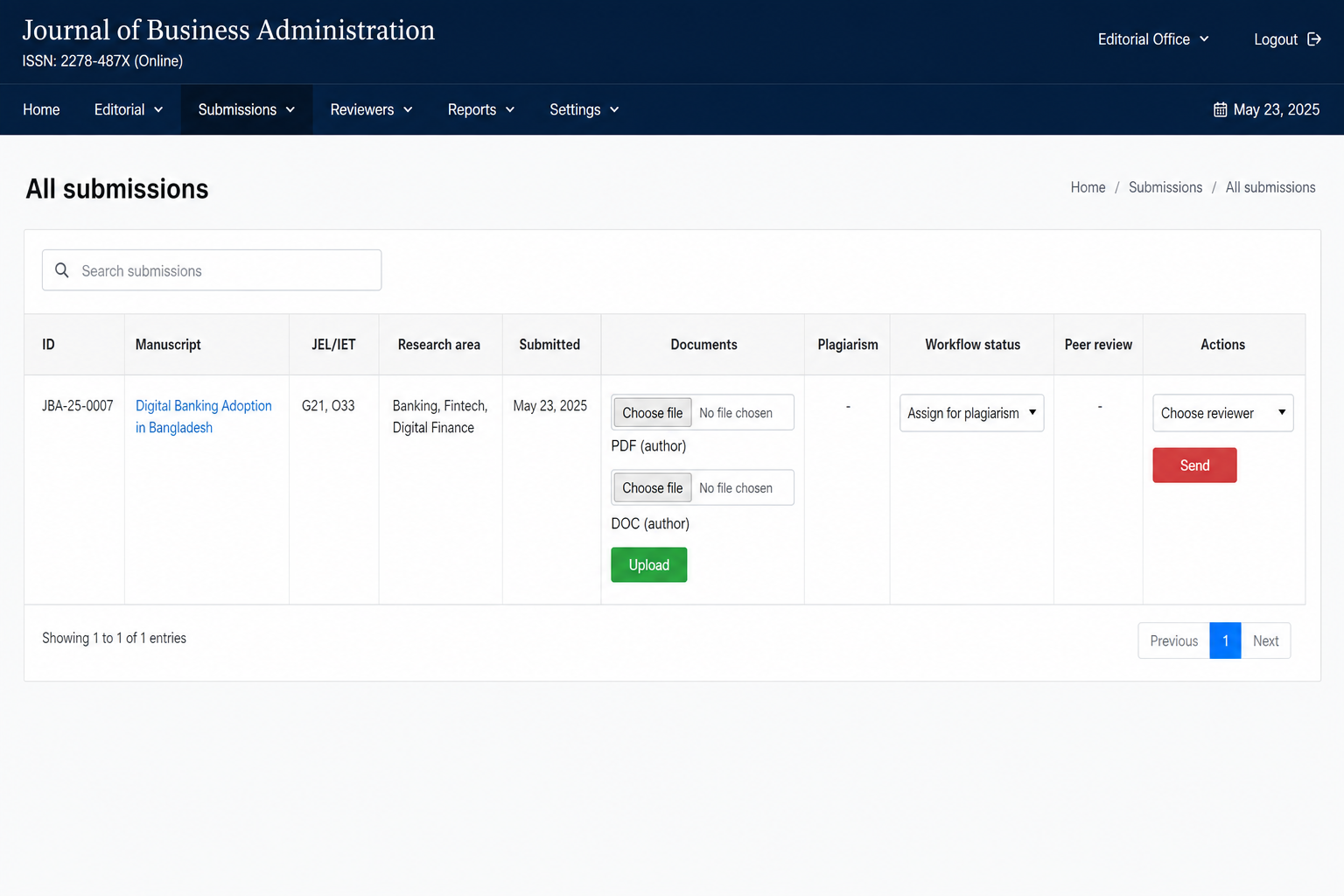1344x896 pixels.
Task: Focus the Search submissions field
Action: (x=212, y=270)
